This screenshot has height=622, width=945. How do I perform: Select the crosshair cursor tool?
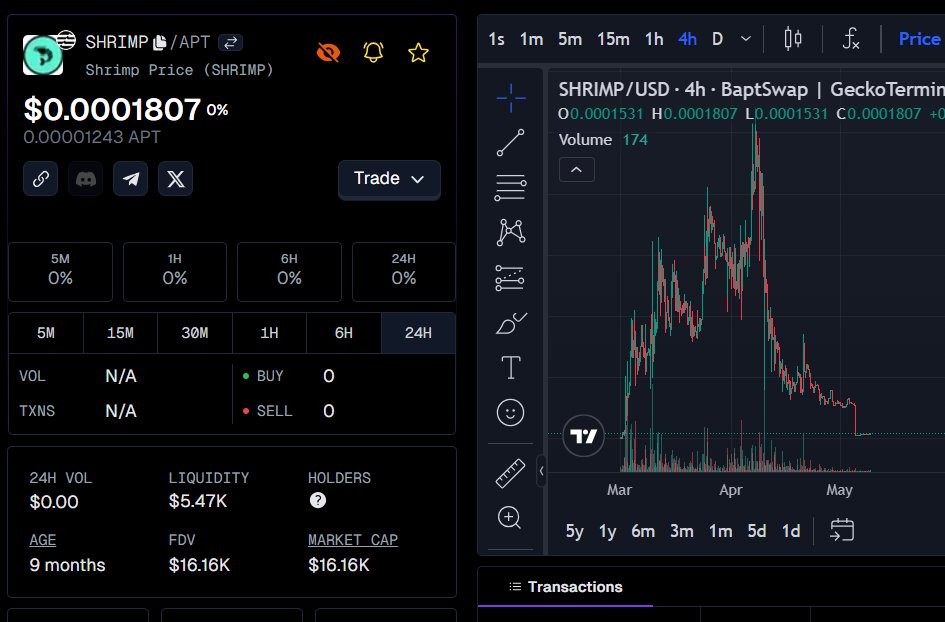point(510,98)
